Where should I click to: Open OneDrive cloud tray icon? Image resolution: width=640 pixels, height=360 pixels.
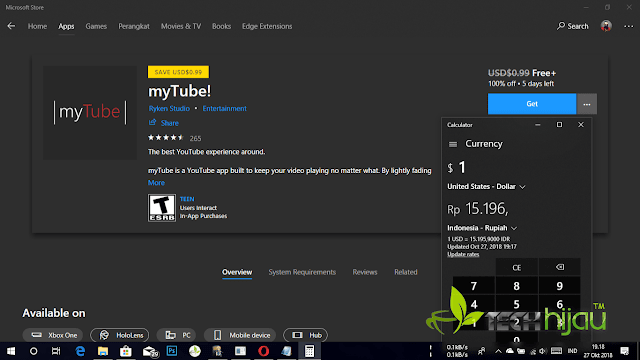click(x=510, y=351)
